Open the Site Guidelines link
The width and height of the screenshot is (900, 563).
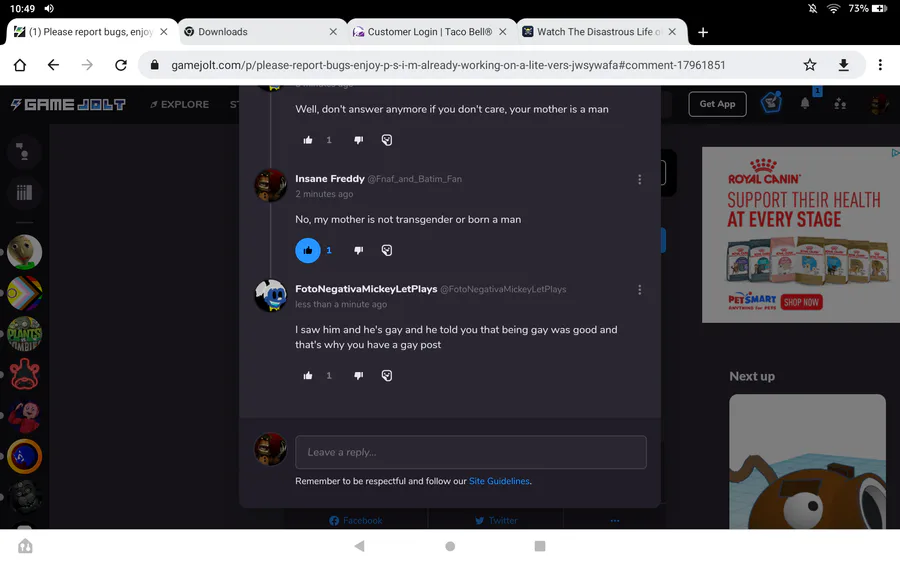[x=499, y=481]
